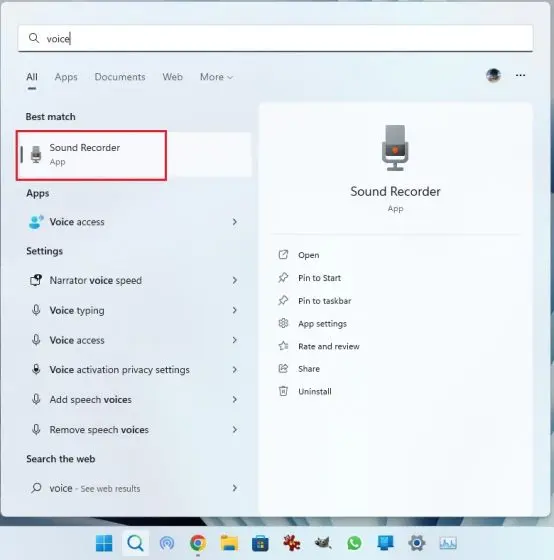Expand the voice web results chevron
The image size is (554, 560).
pos(235,488)
